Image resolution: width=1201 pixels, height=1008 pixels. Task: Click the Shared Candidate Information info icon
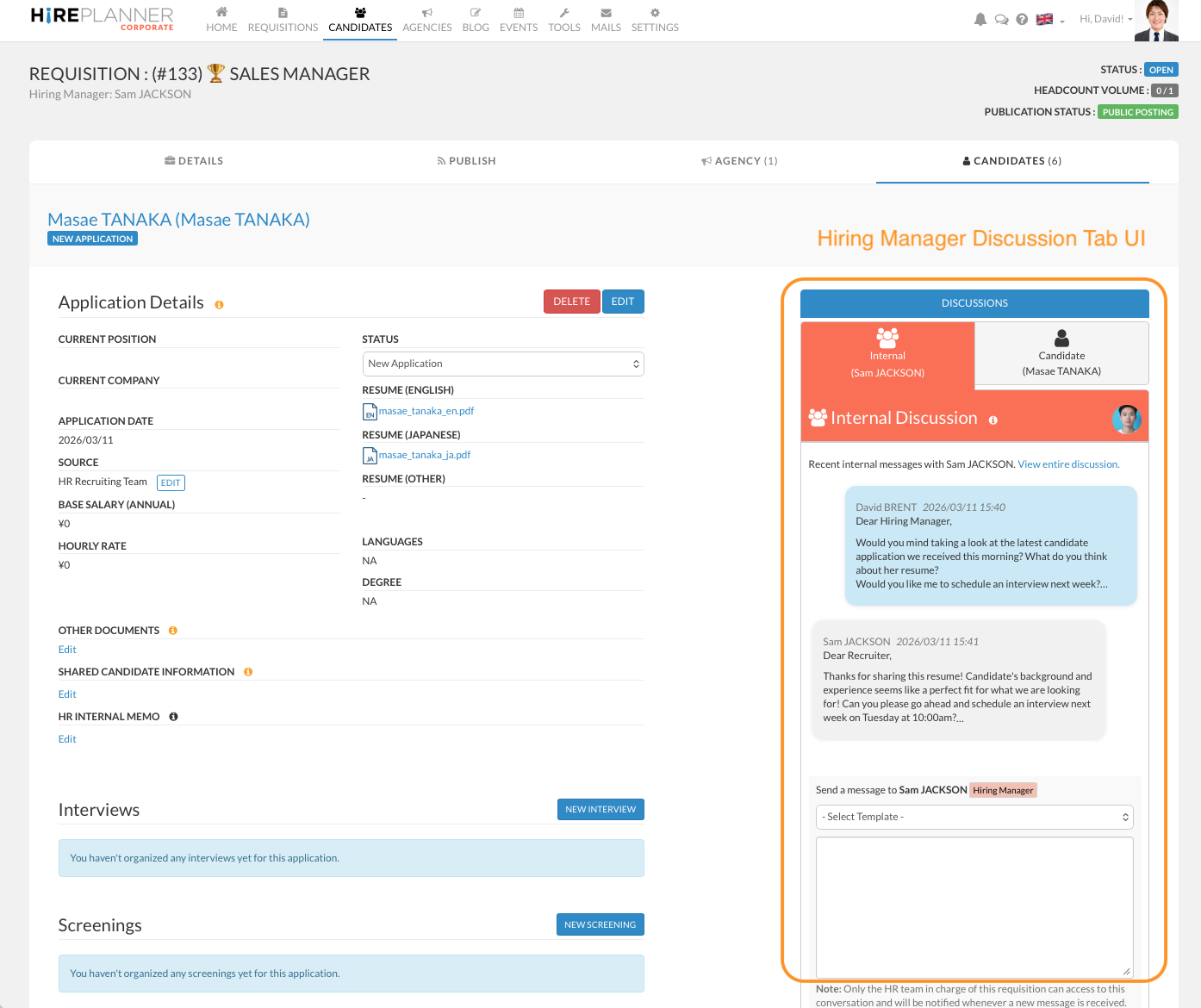[x=248, y=672]
